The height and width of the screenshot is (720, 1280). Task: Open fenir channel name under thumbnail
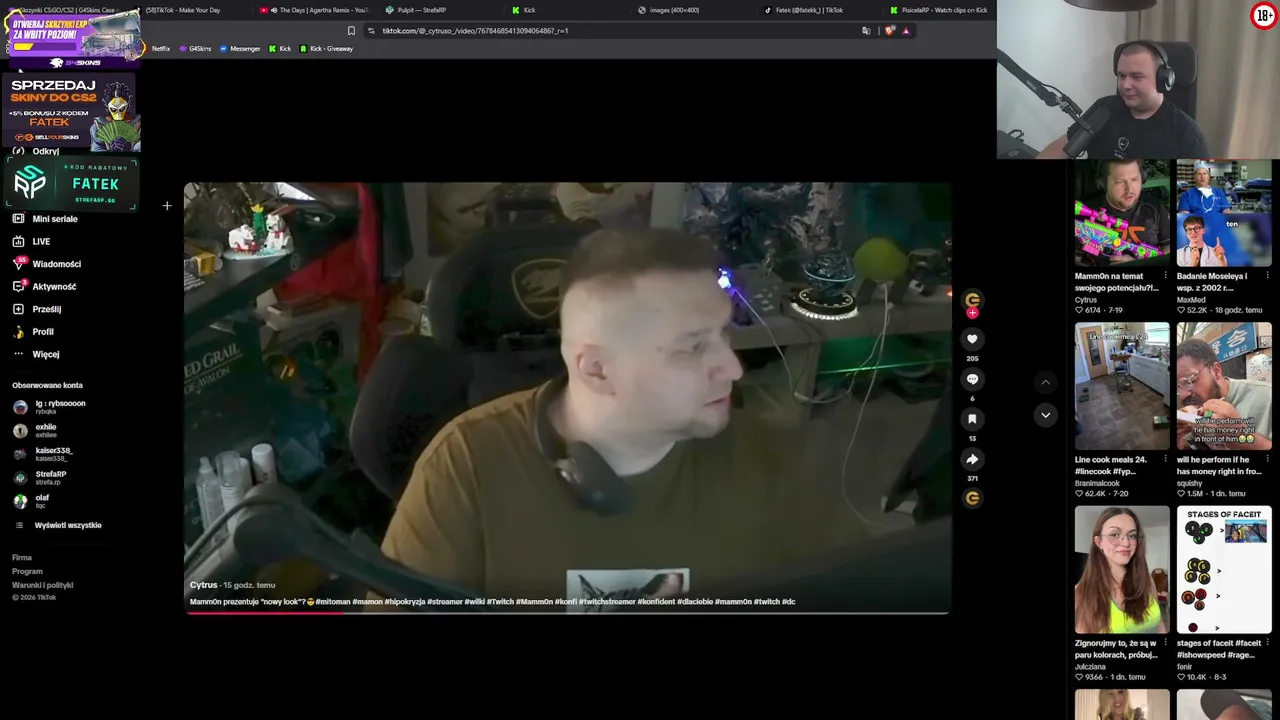[x=1184, y=667]
